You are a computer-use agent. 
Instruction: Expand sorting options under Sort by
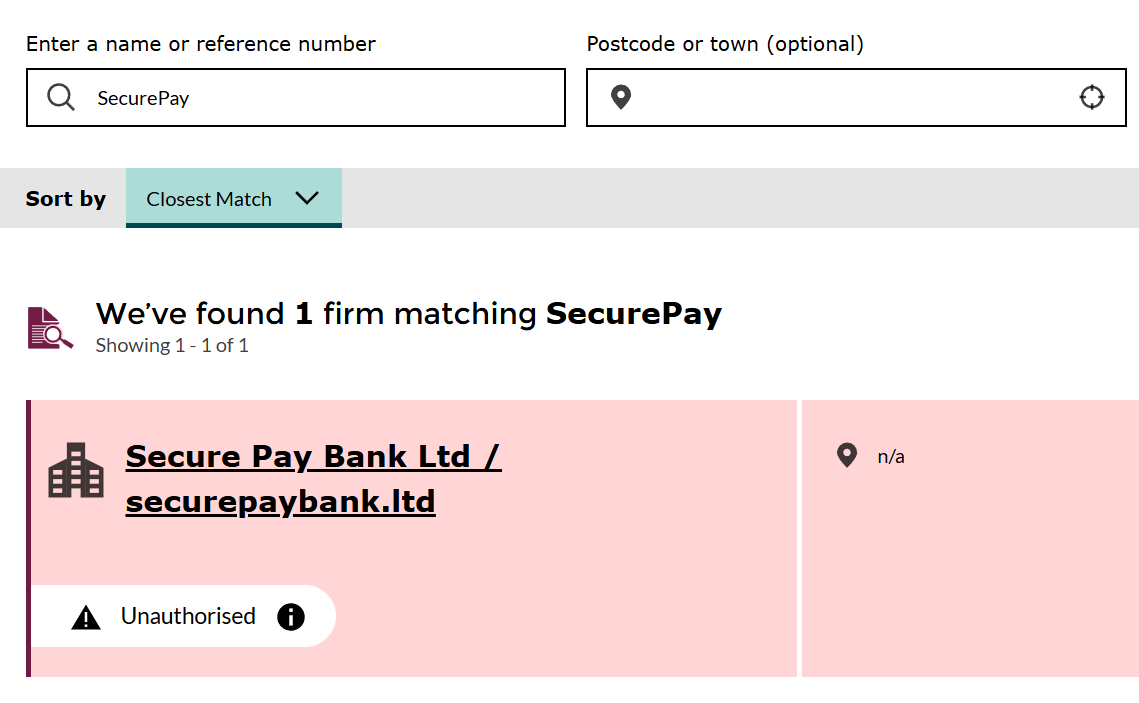coord(233,198)
